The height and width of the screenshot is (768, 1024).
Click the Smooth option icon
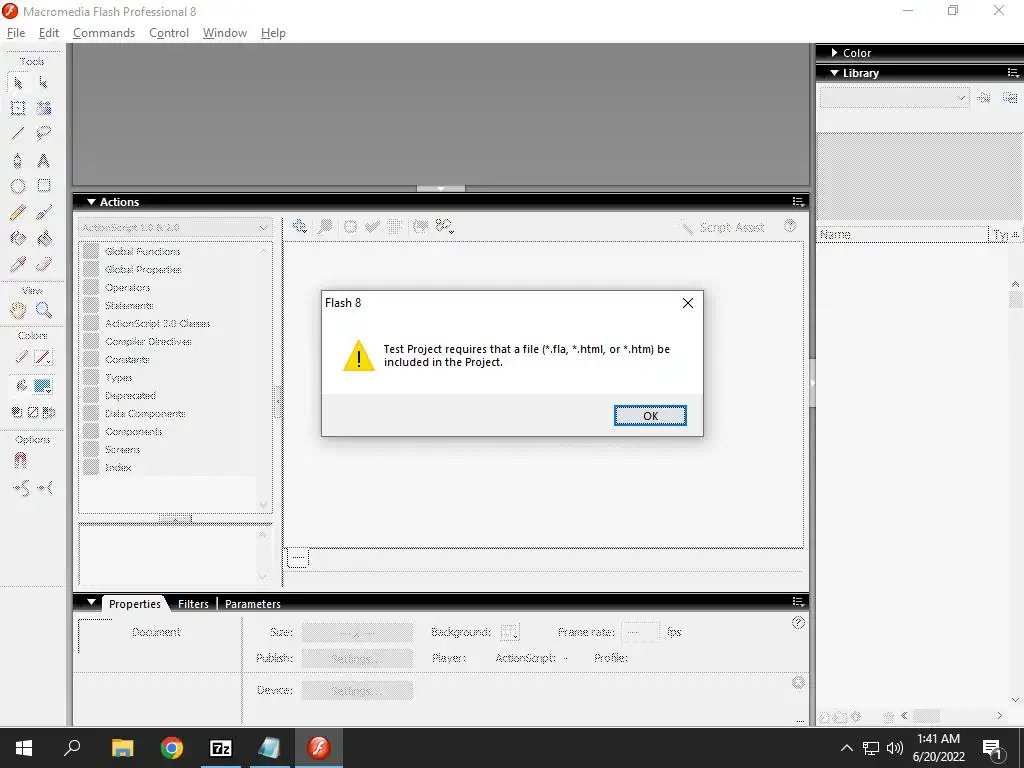tap(21, 488)
